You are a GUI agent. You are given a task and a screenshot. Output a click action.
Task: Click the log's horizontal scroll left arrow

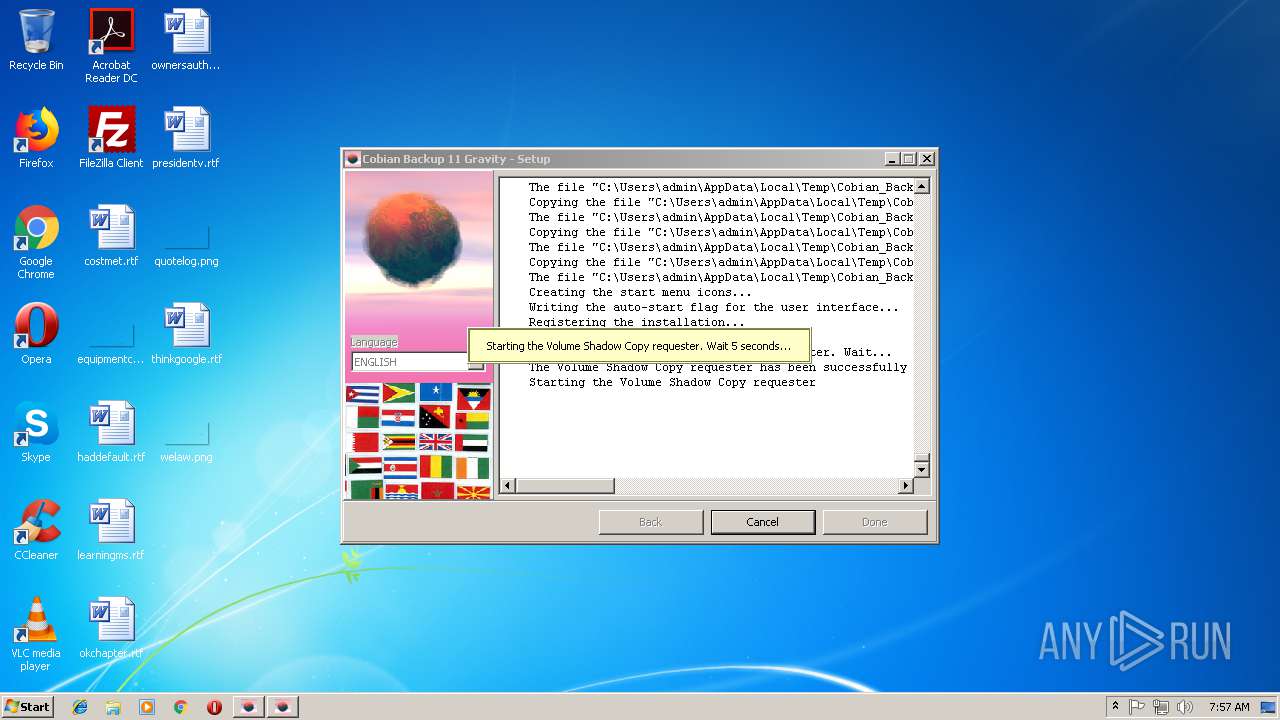[x=508, y=486]
